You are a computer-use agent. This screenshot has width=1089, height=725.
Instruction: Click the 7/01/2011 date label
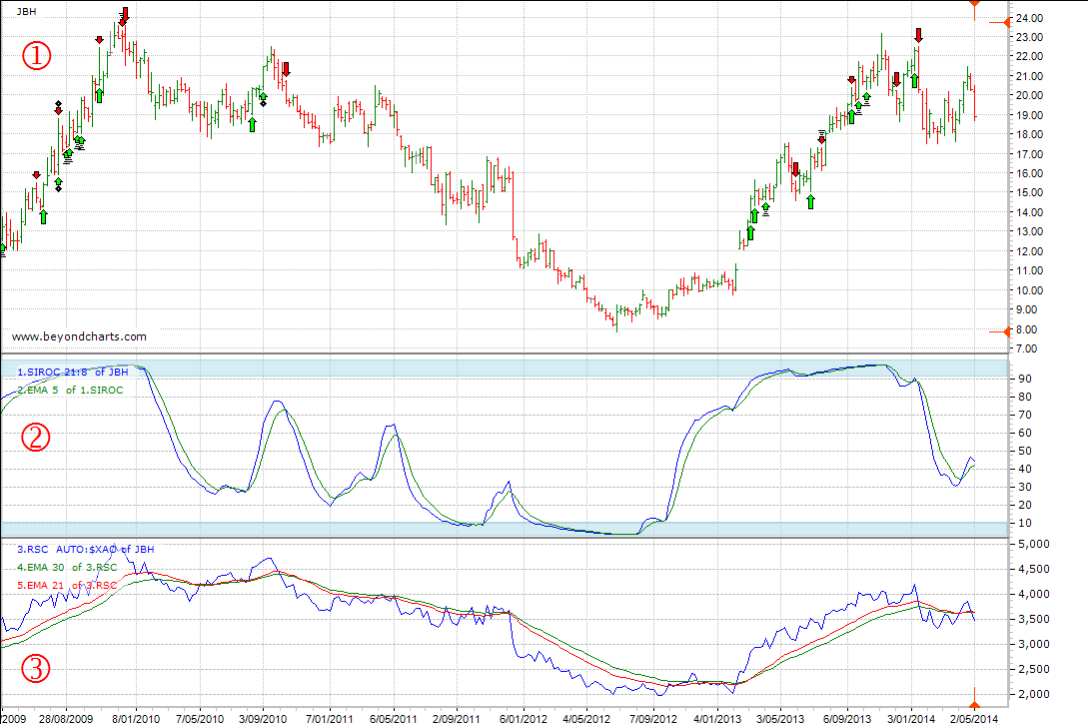click(x=329, y=719)
